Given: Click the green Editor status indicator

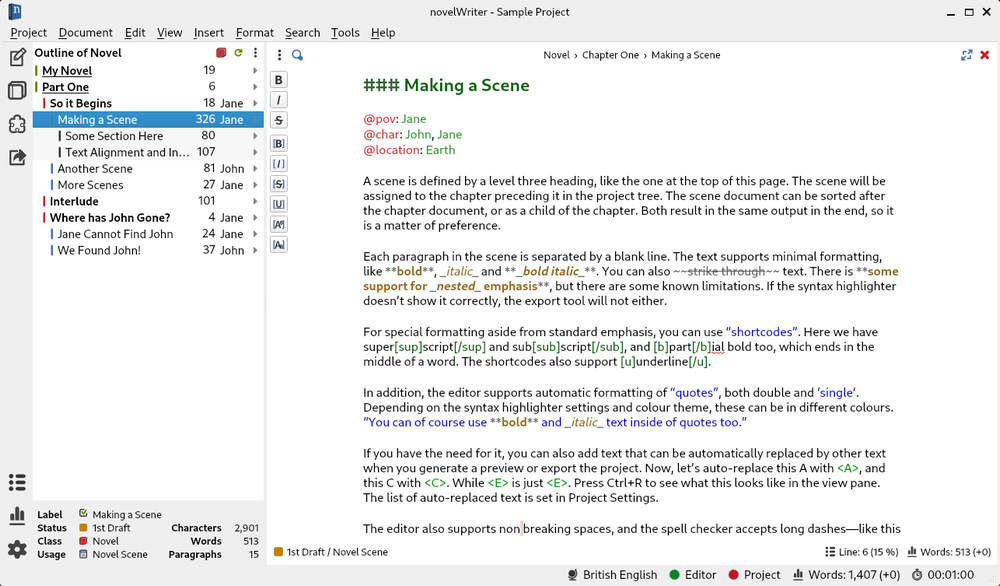Looking at the screenshot, I should (693, 575).
